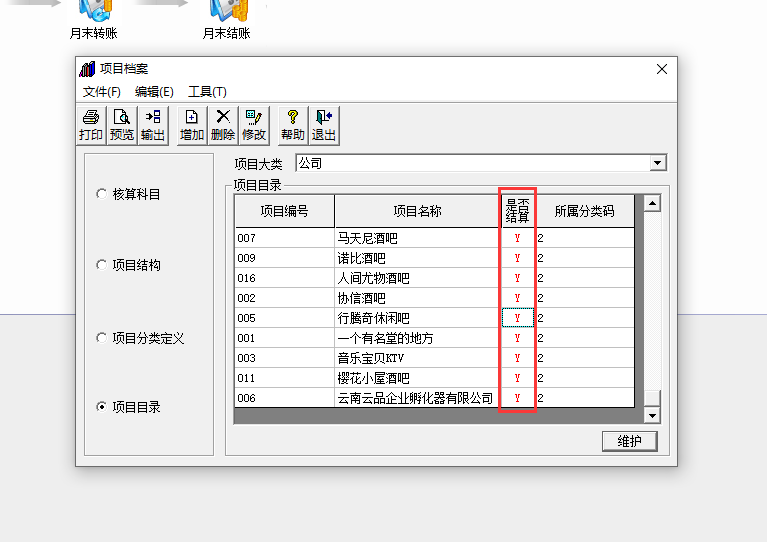This screenshot has width=767, height=542.
Task: Click scrollbar up arrow in project list
Action: click(652, 203)
